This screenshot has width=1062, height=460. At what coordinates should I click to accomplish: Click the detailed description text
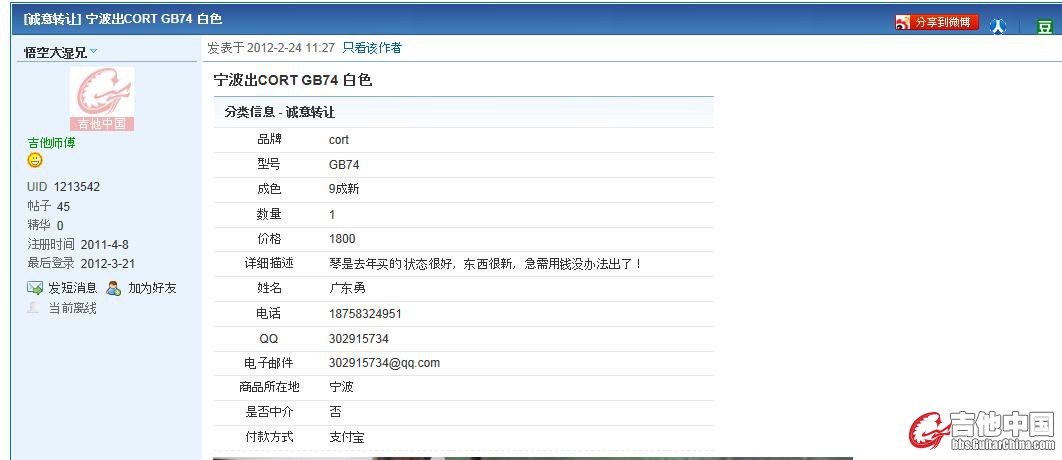coord(486,264)
